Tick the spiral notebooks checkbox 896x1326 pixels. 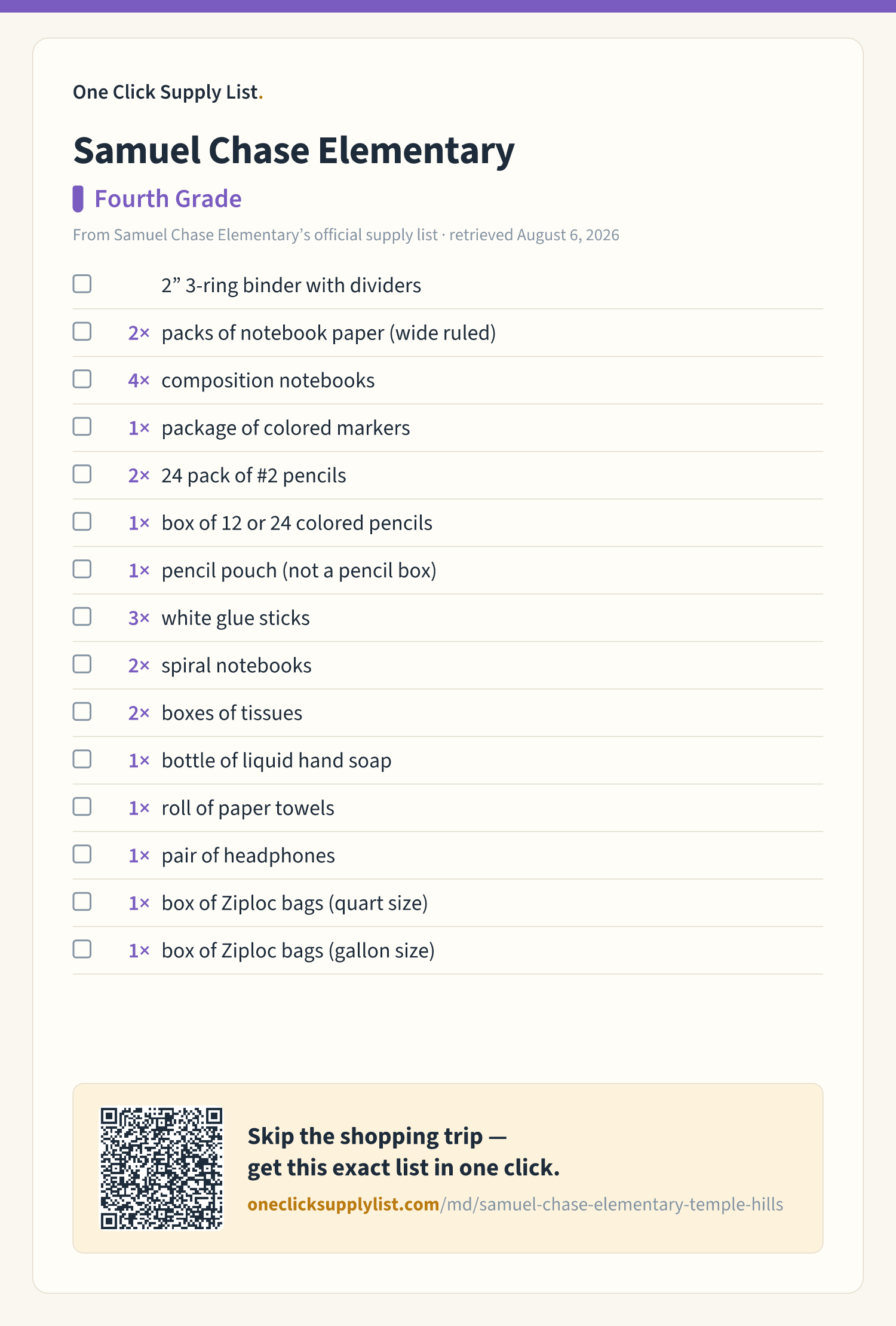(x=82, y=664)
